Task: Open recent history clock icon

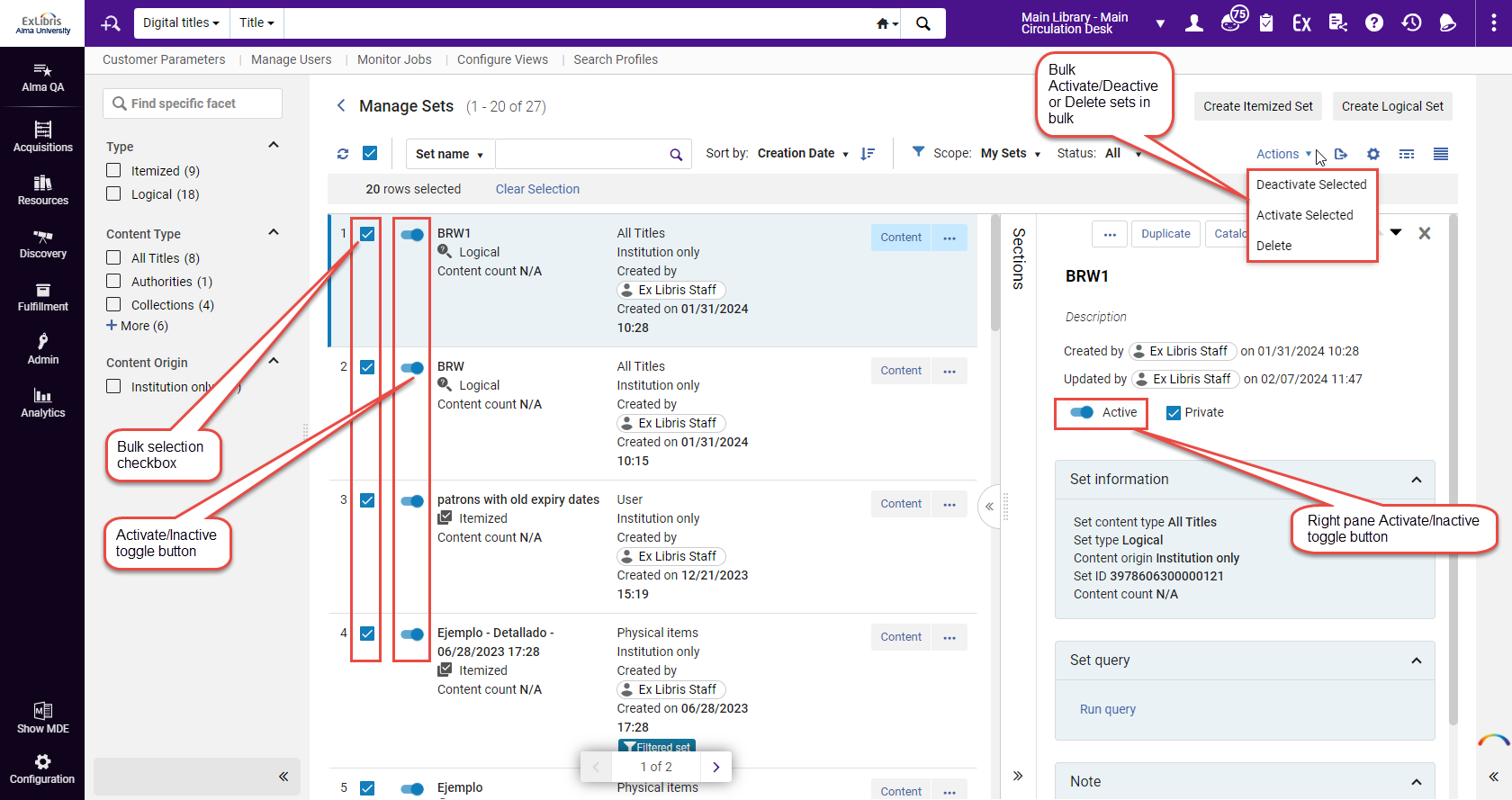Action: click(1411, 23)
